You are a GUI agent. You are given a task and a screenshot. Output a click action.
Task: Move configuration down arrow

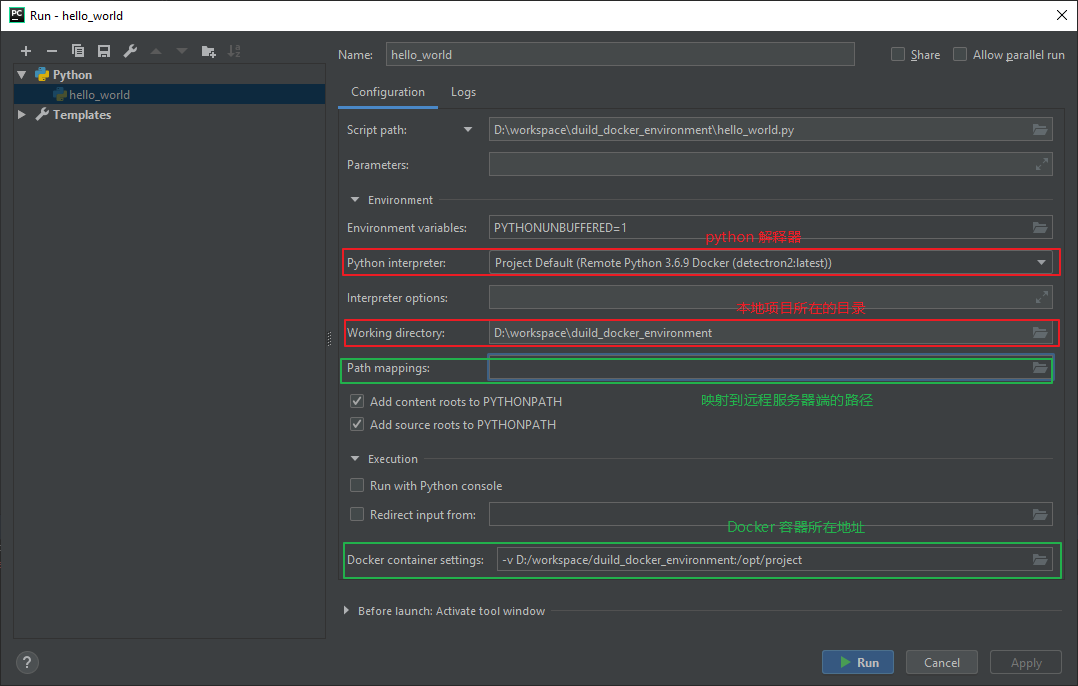coord(182,51)
